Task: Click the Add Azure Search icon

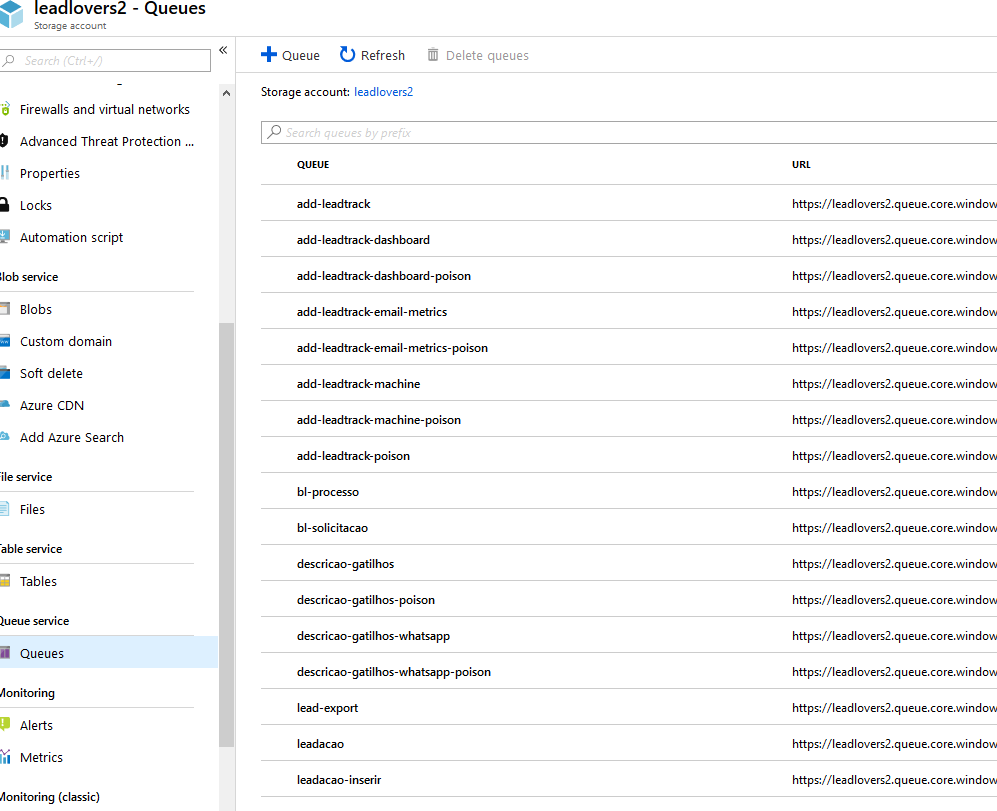Action: pyautogui.click(x=4, y=436)
